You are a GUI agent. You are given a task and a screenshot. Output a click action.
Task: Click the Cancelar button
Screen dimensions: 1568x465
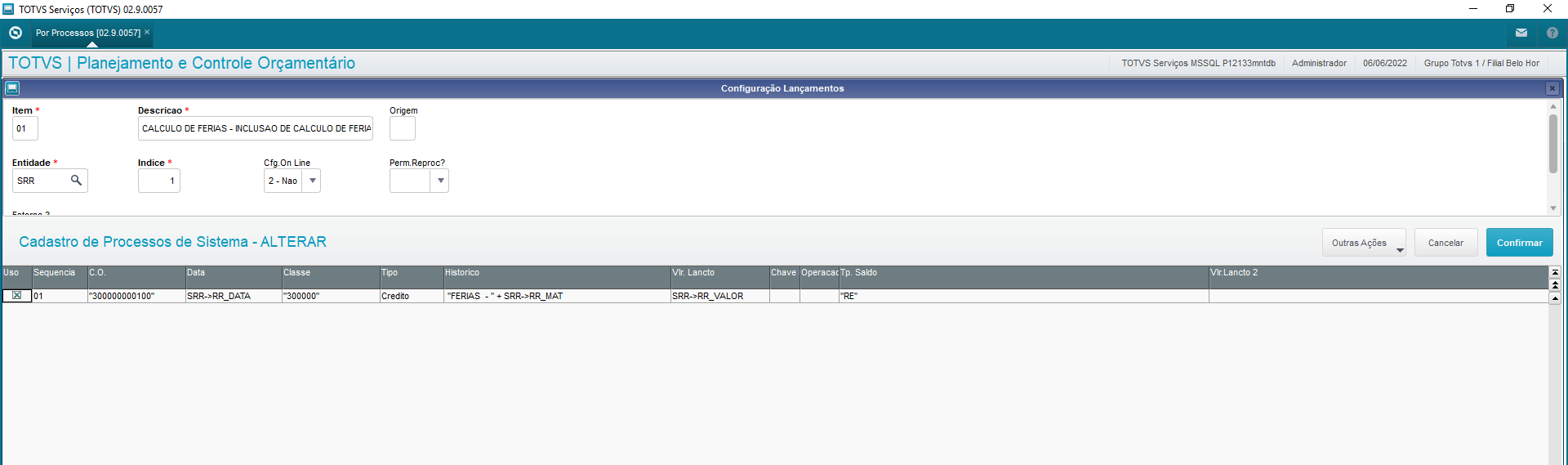(x=1445, y=243)
